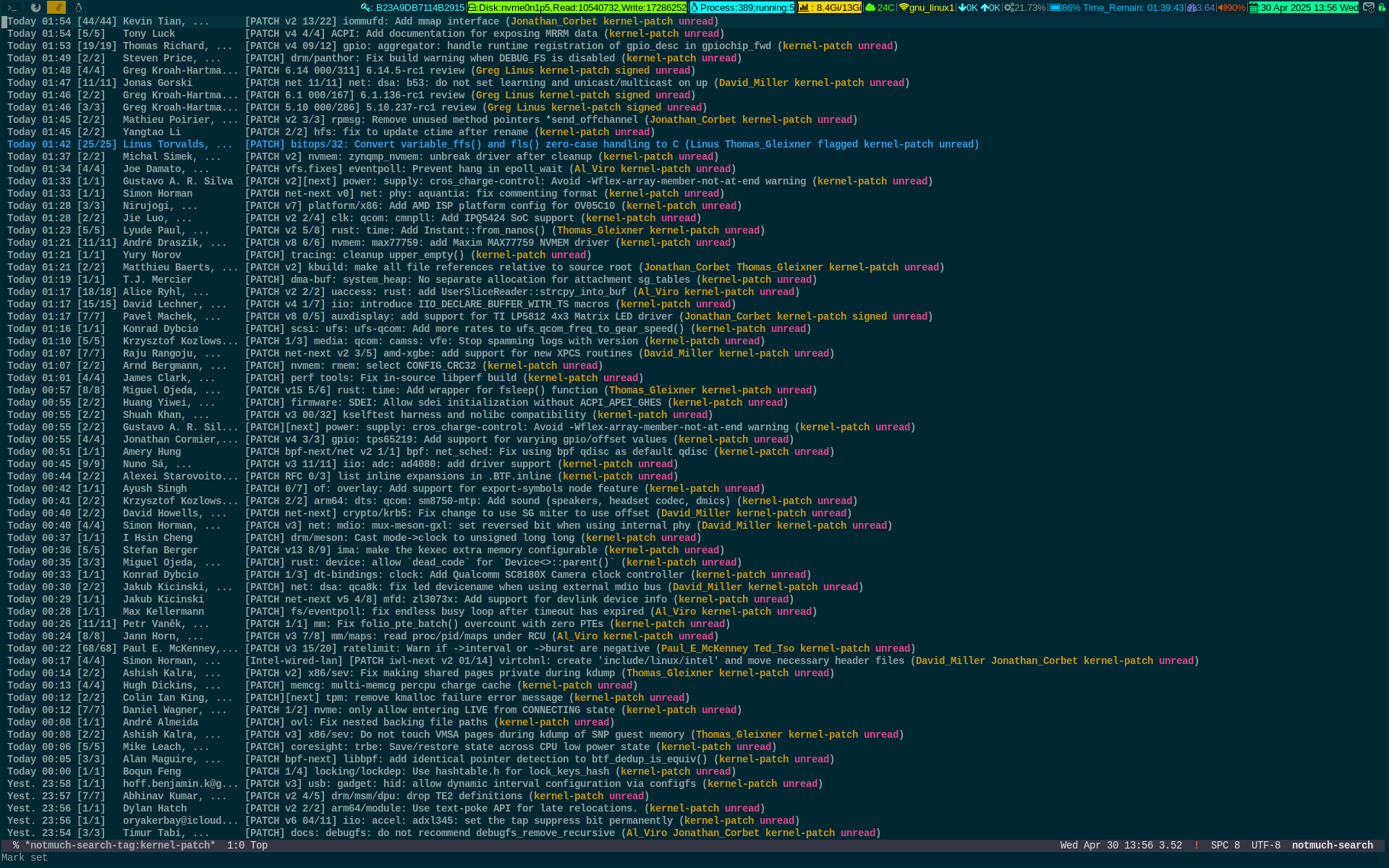Click the speaker volume icon at 90%
Viewport: 1389px width, 868px height.
[1221, 7]
